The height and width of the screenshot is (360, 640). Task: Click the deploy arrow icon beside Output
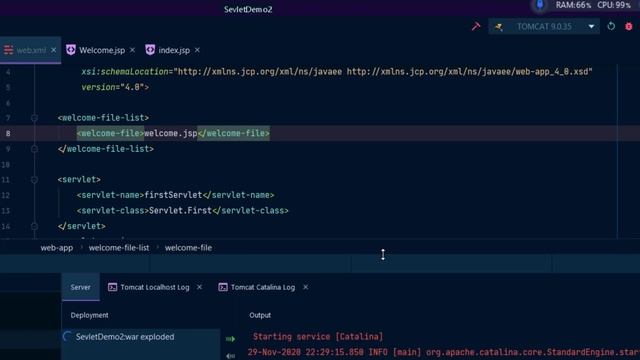click(x=231, y=339)
